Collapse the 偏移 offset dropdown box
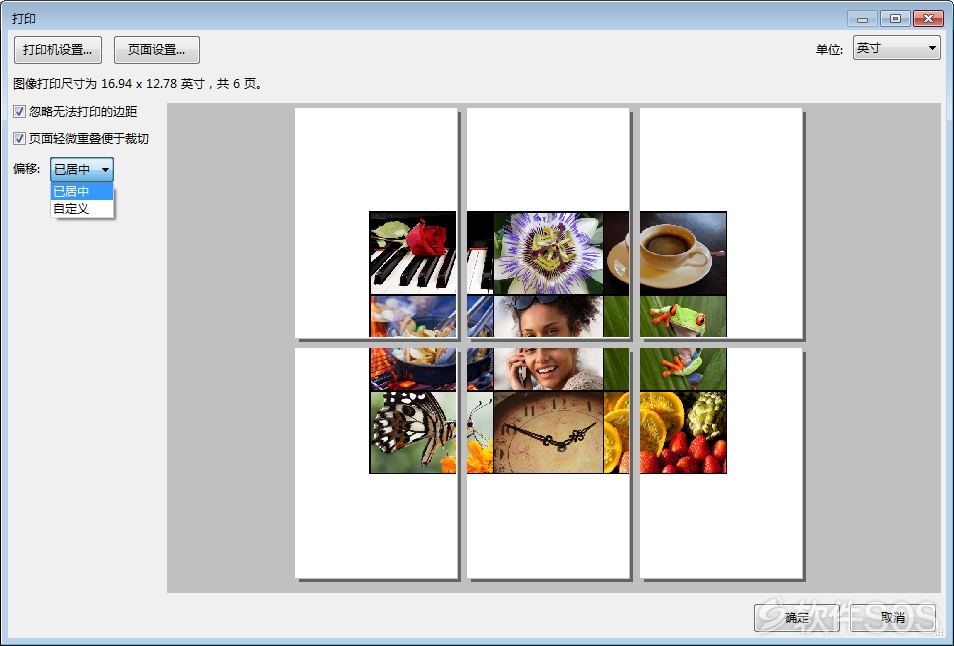 click(x=82, y=169)
